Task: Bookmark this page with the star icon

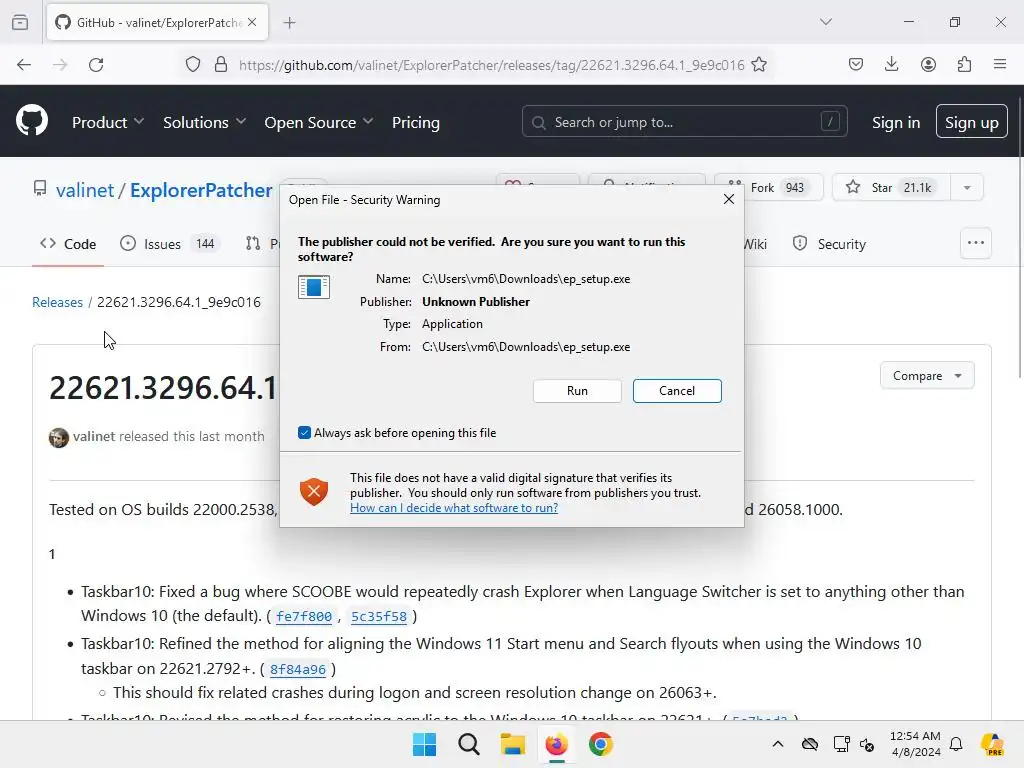Action: pos(759,64)
